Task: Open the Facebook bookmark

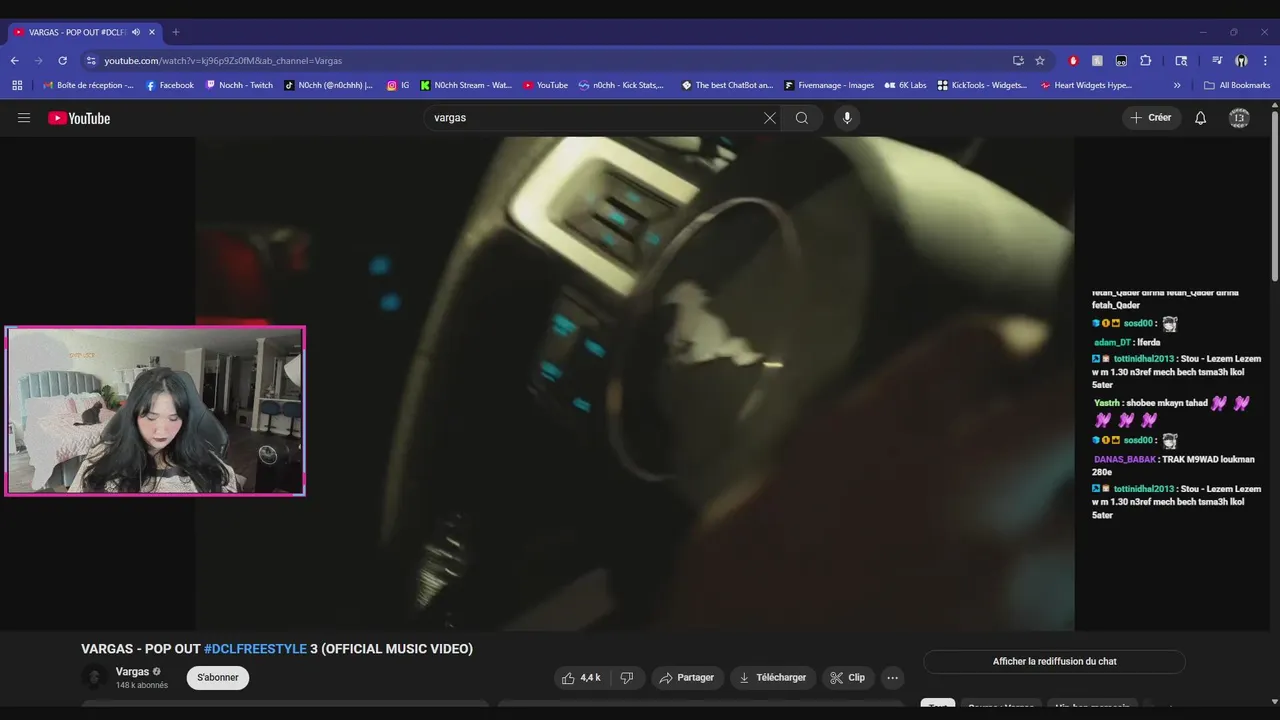Action: coord(170,85)
